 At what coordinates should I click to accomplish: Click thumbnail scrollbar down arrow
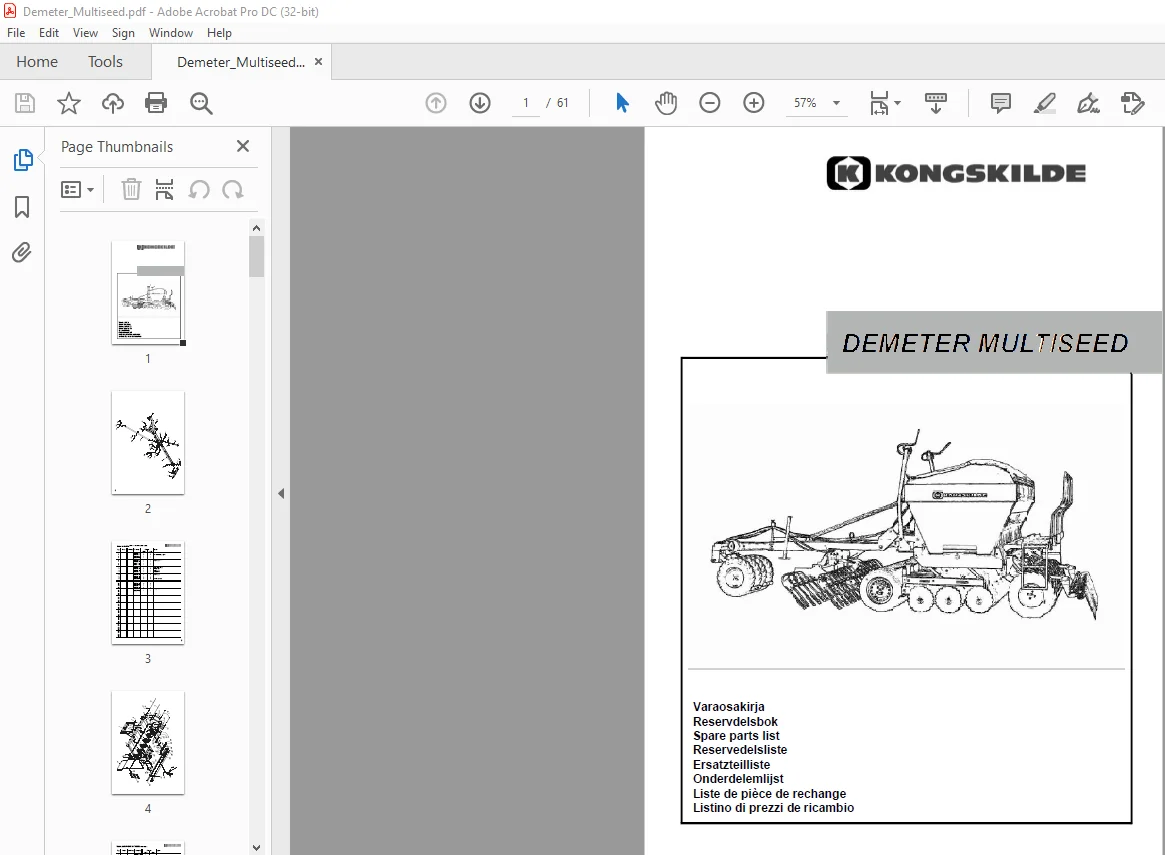point(256,848)
